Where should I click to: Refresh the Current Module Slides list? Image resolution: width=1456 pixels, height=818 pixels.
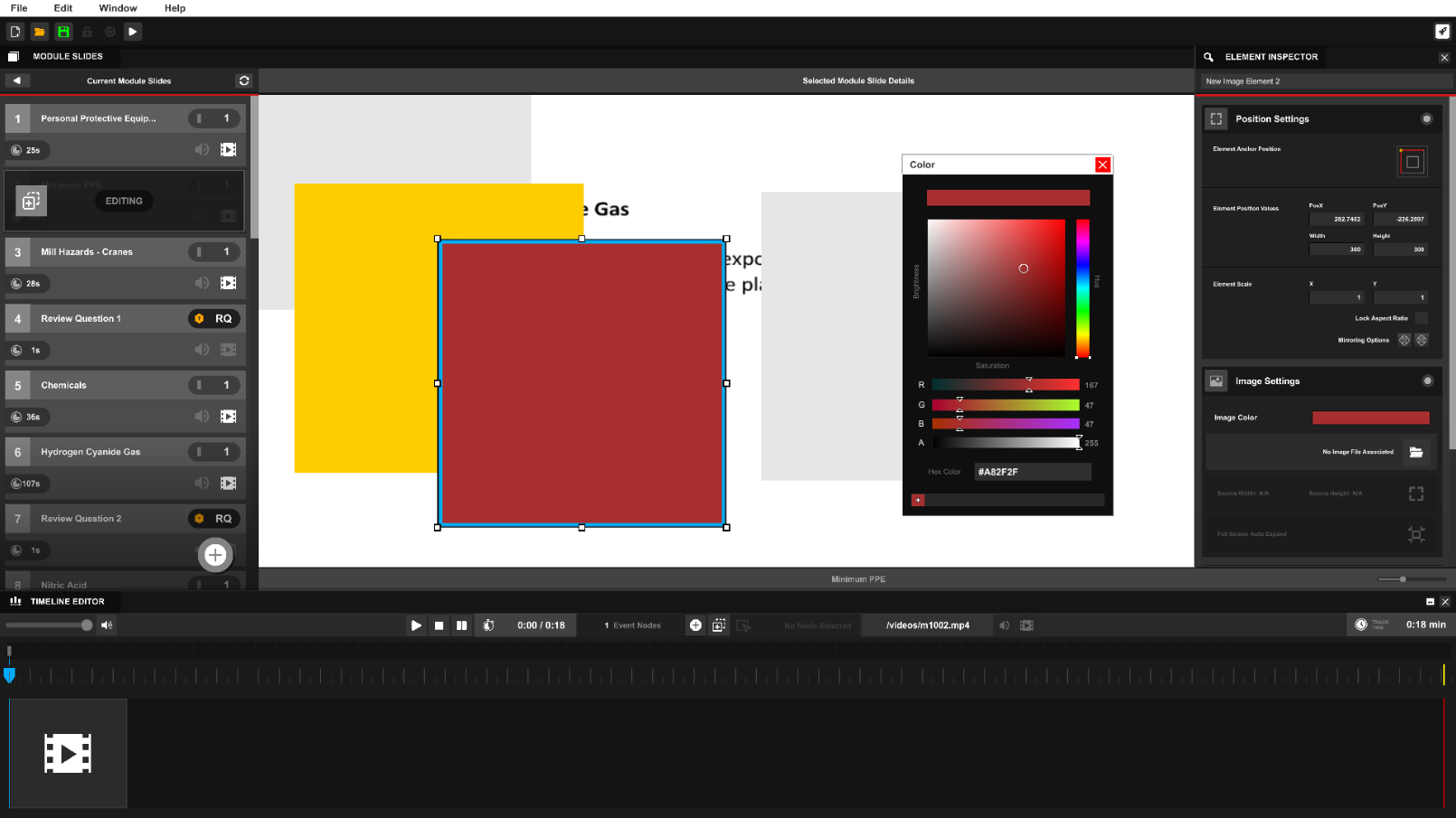pyautogui.click(x=243, y=80)
